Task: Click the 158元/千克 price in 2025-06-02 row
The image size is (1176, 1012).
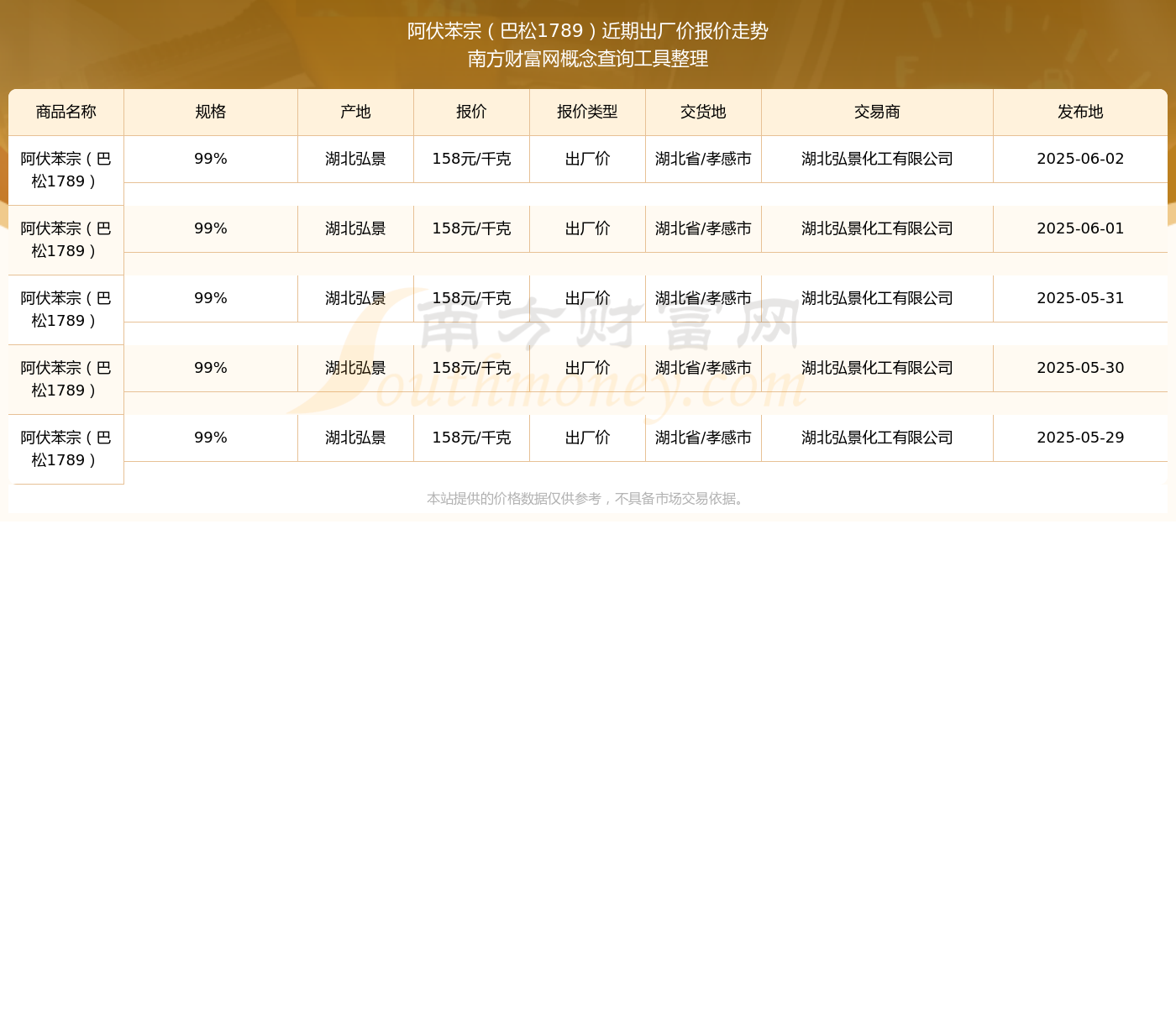Action: [471, 159]
